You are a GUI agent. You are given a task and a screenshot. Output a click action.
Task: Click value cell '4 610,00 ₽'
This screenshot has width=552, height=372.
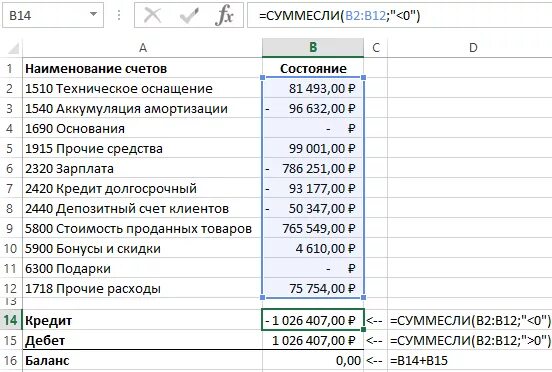click(313, 249)
